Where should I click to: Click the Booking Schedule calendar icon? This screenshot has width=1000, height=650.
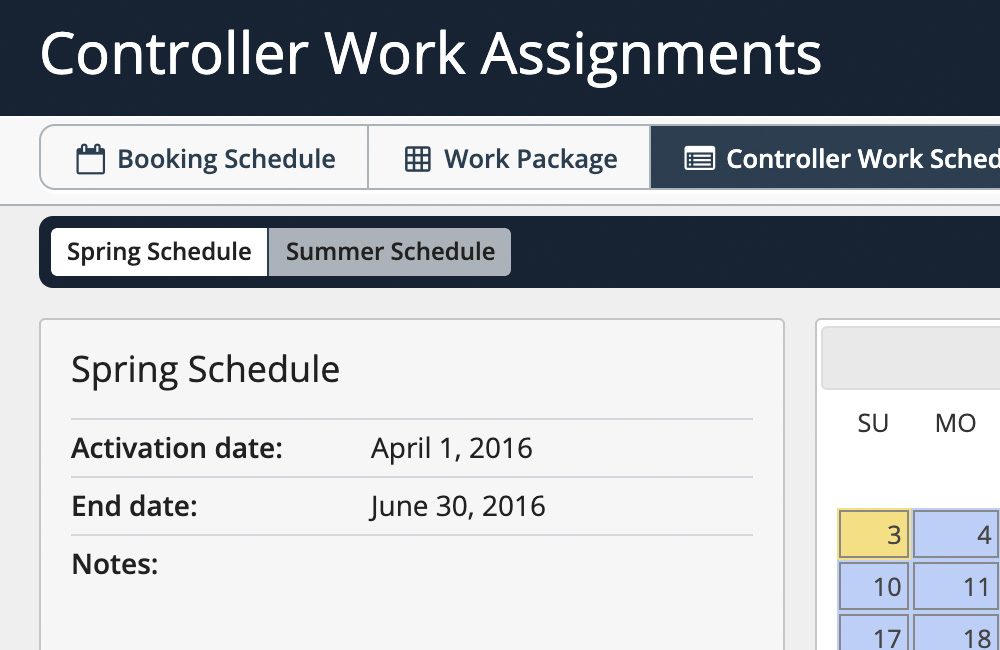91,159
